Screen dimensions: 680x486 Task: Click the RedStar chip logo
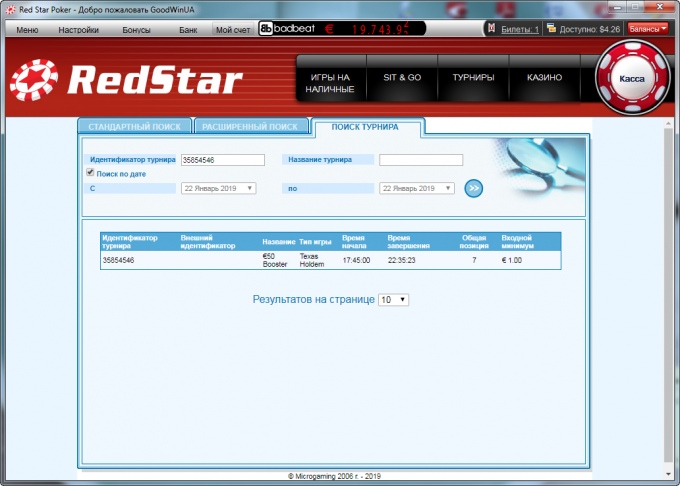point(34,80)
